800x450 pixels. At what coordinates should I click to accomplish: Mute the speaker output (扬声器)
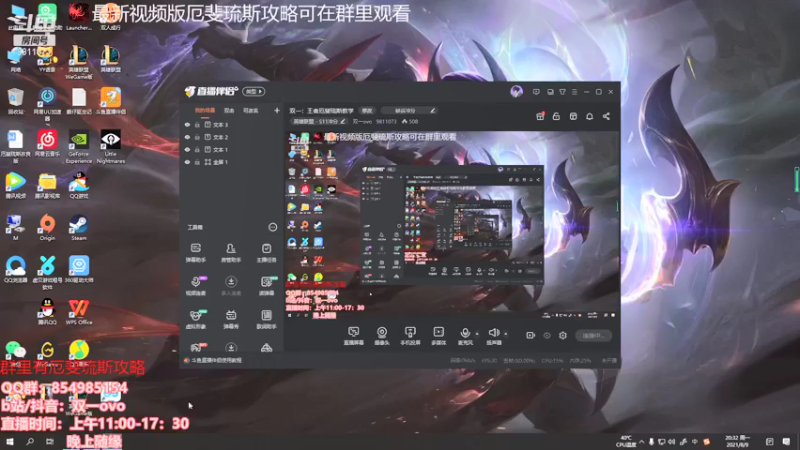(493, 336)
